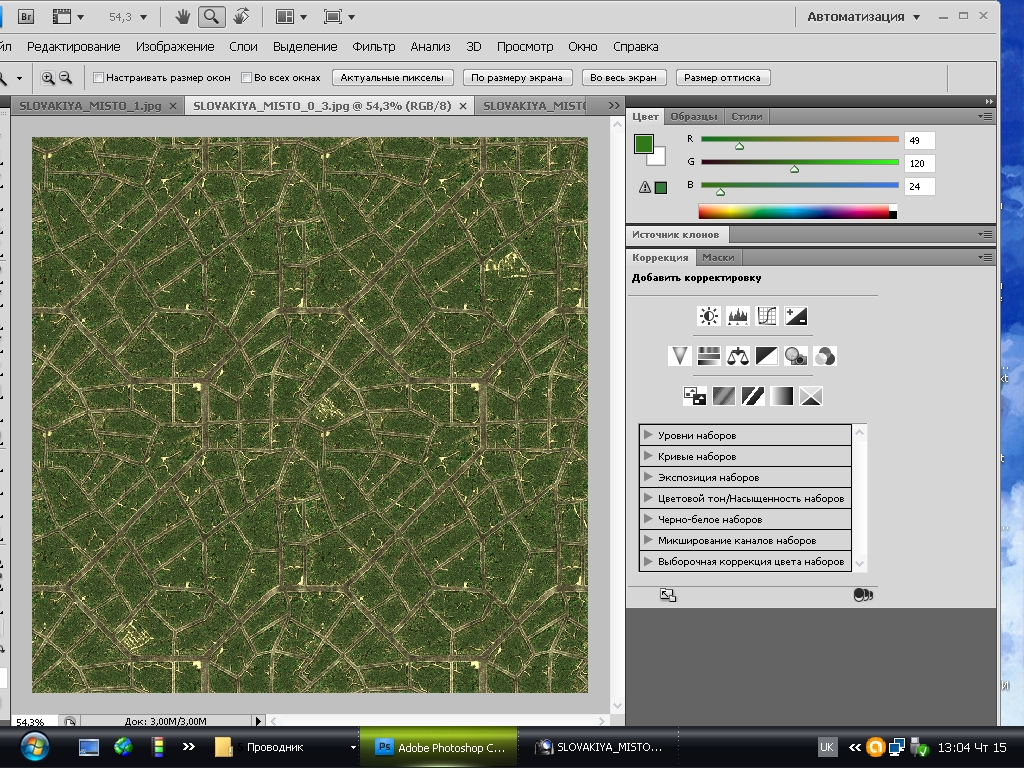Expand the 'Уровни наборов' presets
The image size is (1024, 768).
coord(649,435)
